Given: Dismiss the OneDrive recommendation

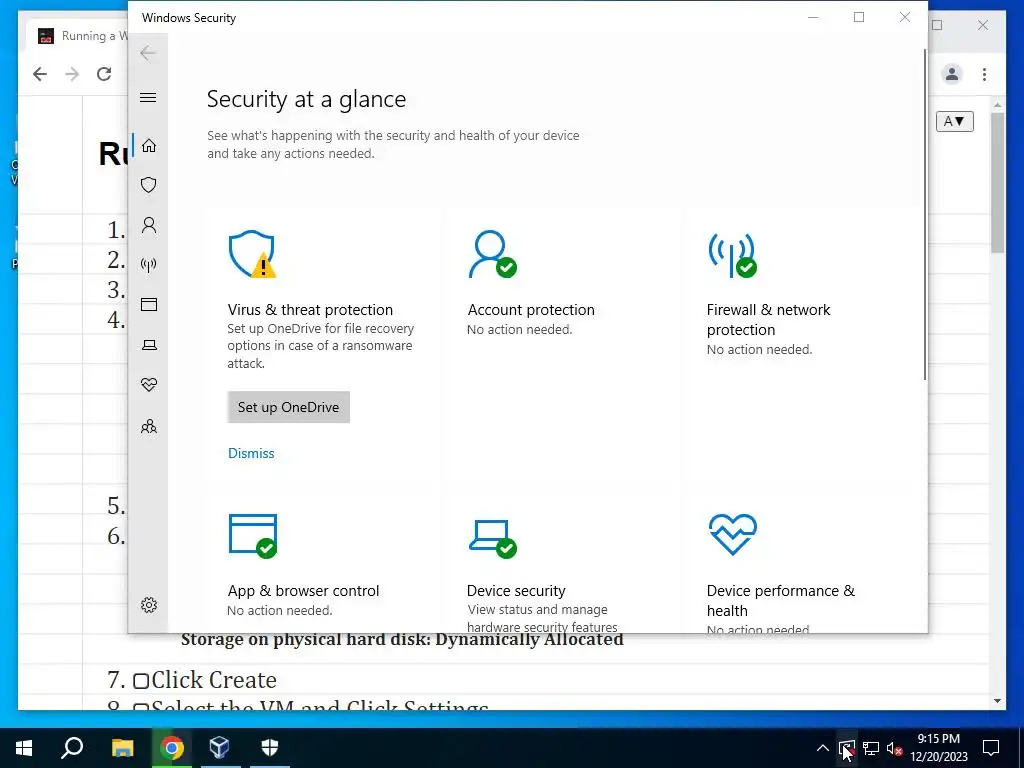Looking at the screenshot, I should (x=251, y=453).
